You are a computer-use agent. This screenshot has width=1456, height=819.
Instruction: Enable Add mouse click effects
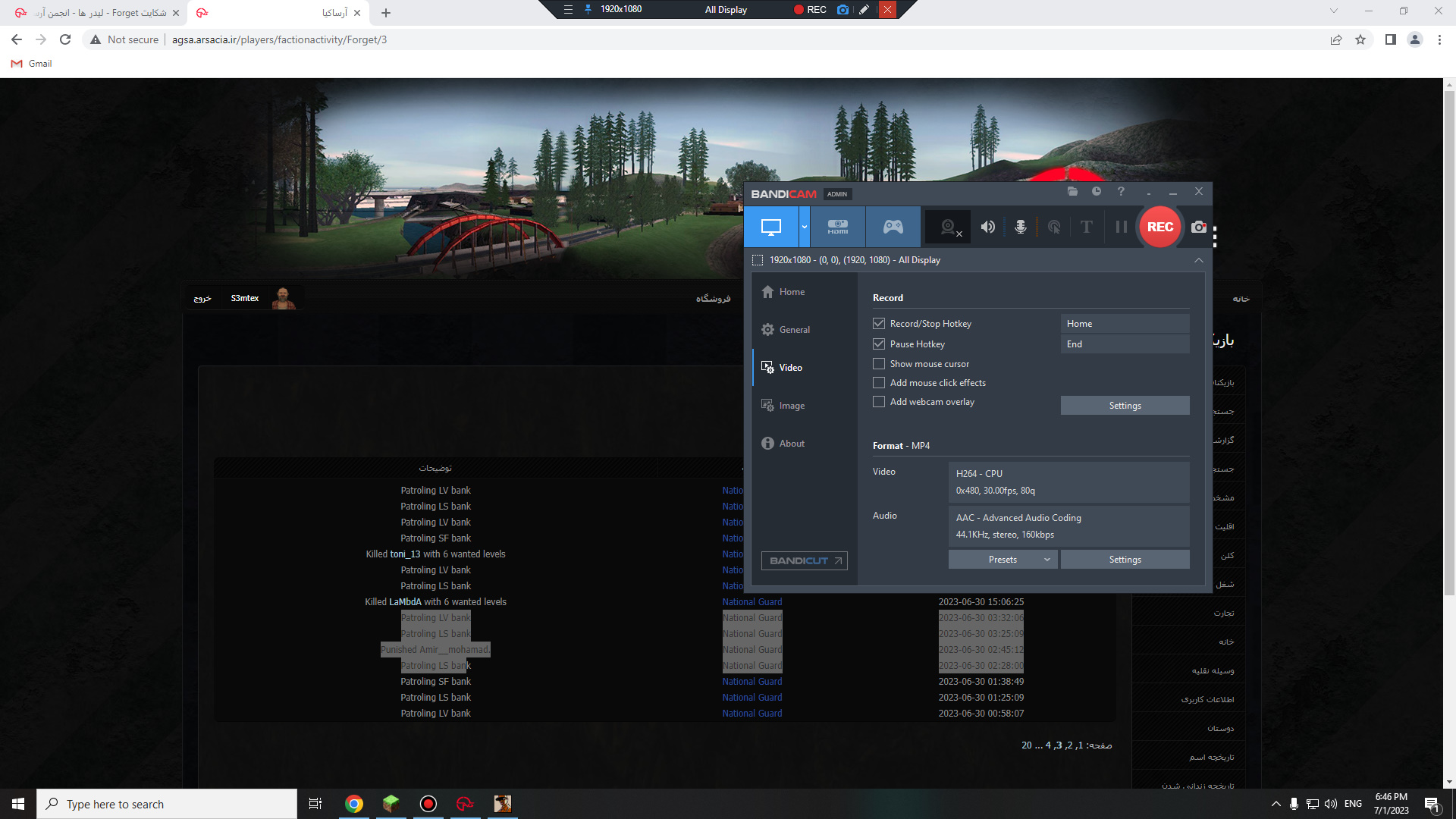pyautogui.click(x=879, y=382)
